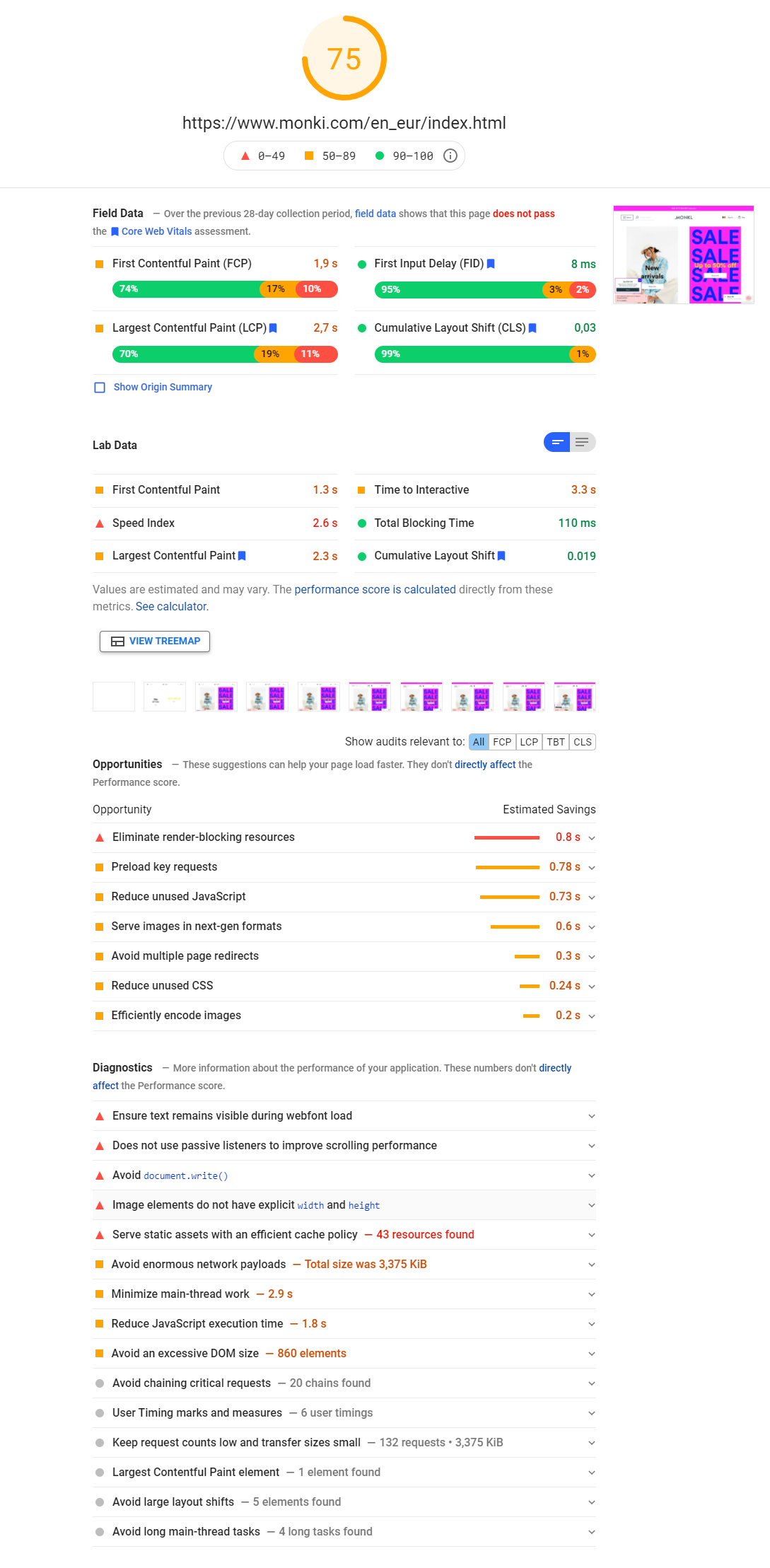Click the orange square beside Time to Interactive
This screenshot has height=1568, width=770.
361,490
